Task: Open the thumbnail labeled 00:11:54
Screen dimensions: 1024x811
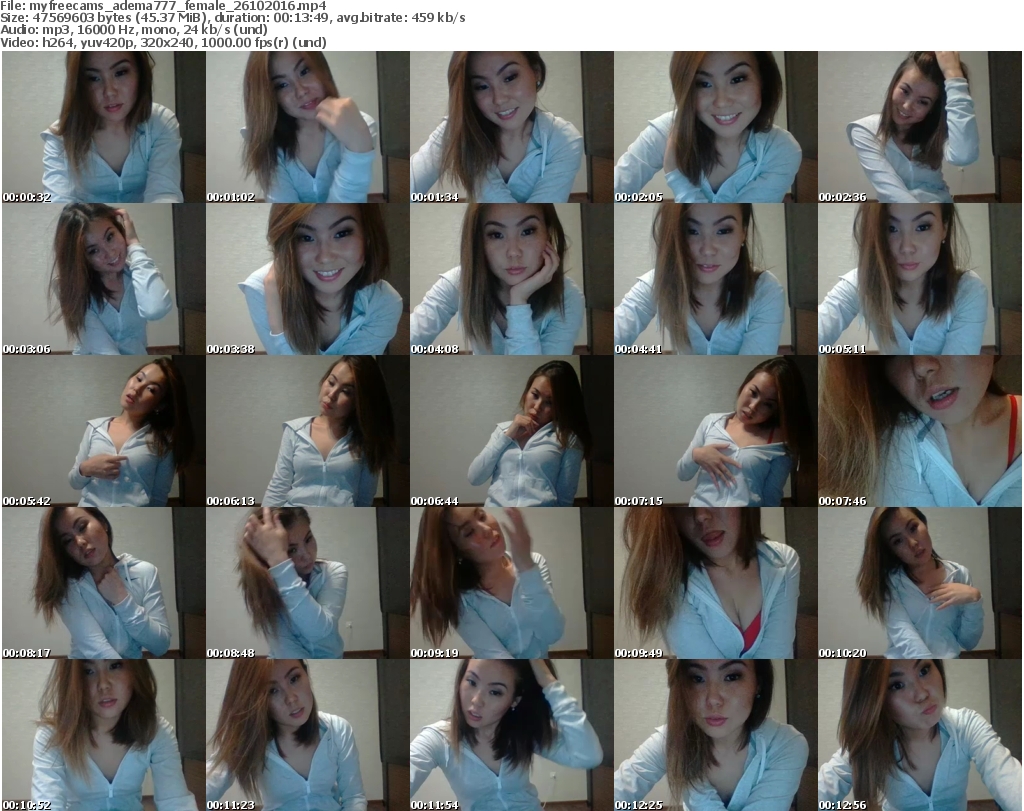Action: click(x=511, y=735)
